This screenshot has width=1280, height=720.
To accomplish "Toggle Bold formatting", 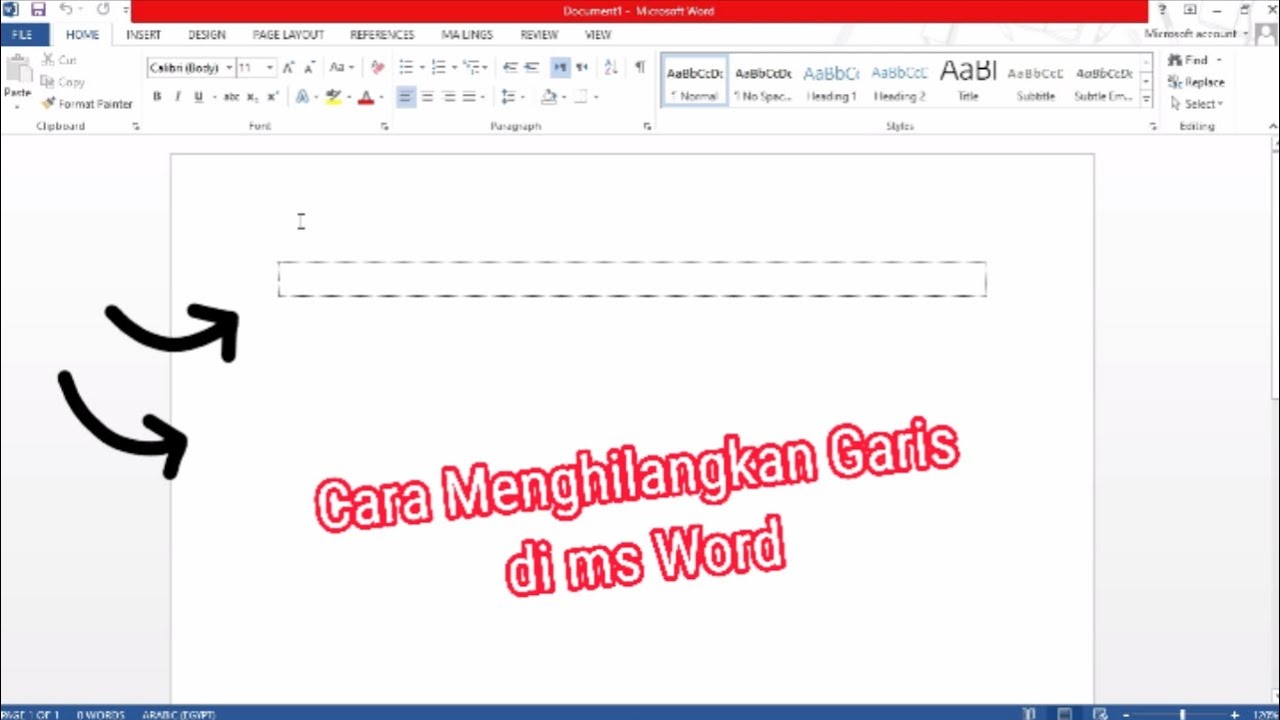I will click(x=157, y=97).
